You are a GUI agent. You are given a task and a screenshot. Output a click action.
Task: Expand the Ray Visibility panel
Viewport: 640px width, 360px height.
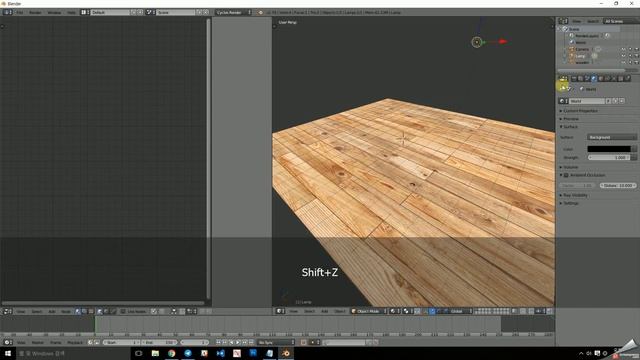tap(575, 196)
